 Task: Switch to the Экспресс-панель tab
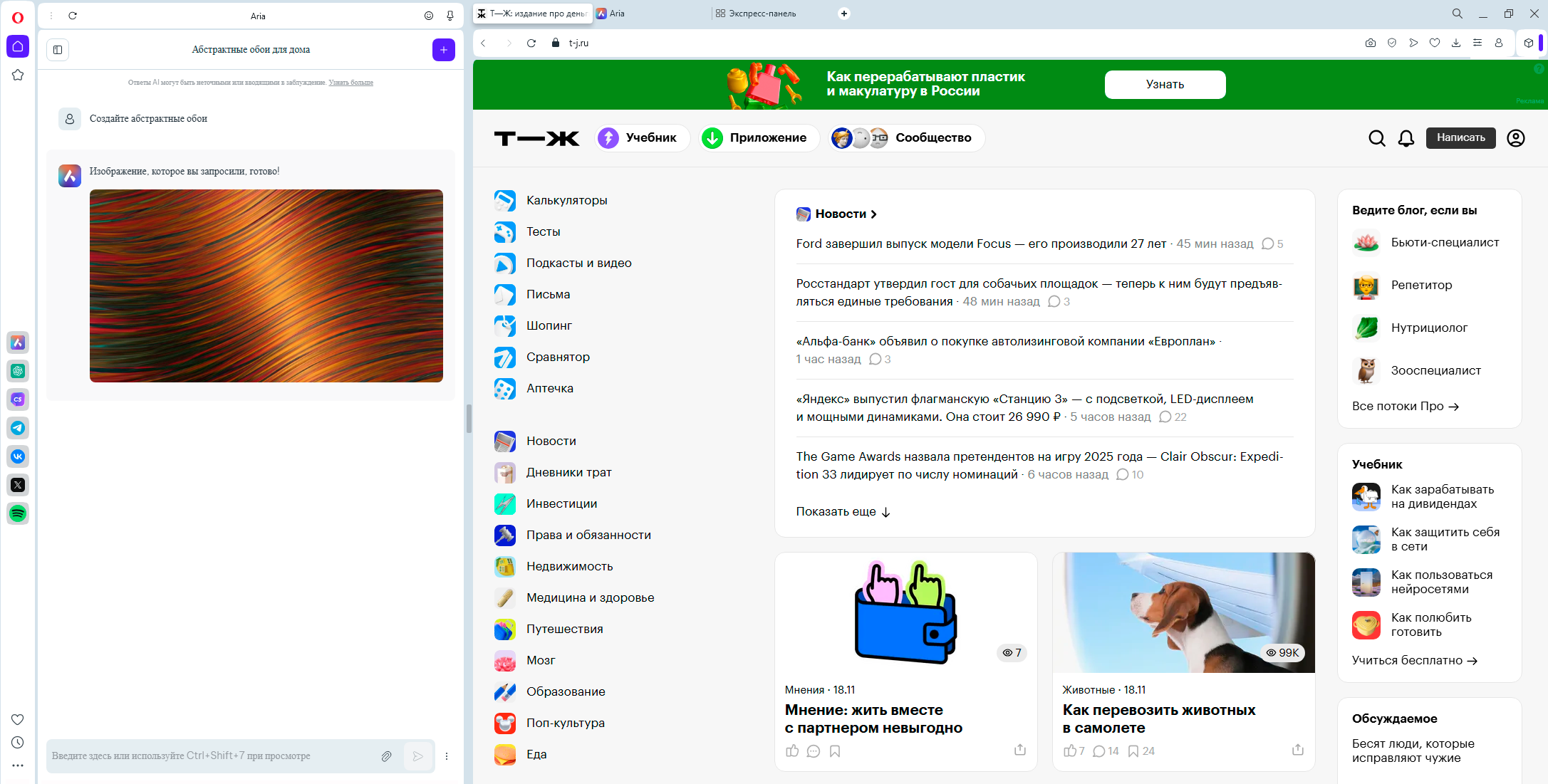tap(762, 14)
